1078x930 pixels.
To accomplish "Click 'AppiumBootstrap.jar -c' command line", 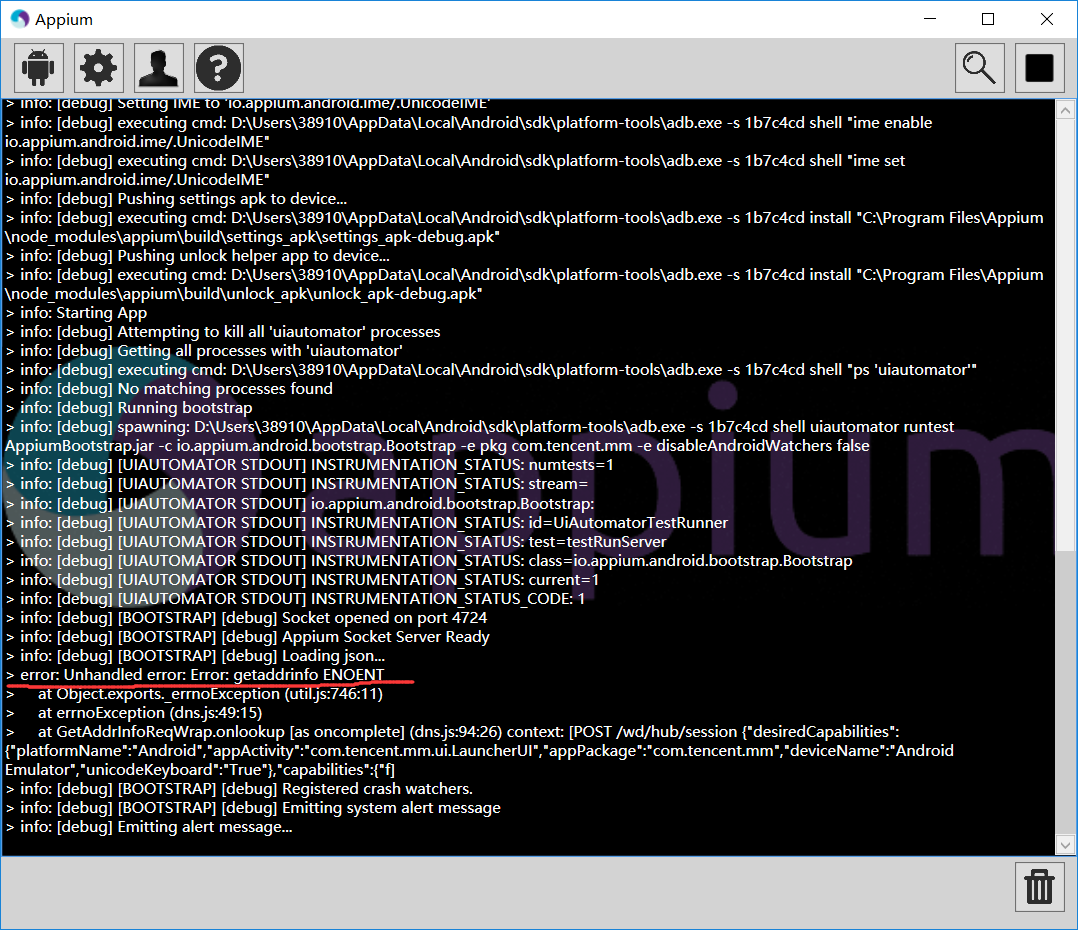I will [437, 446].
